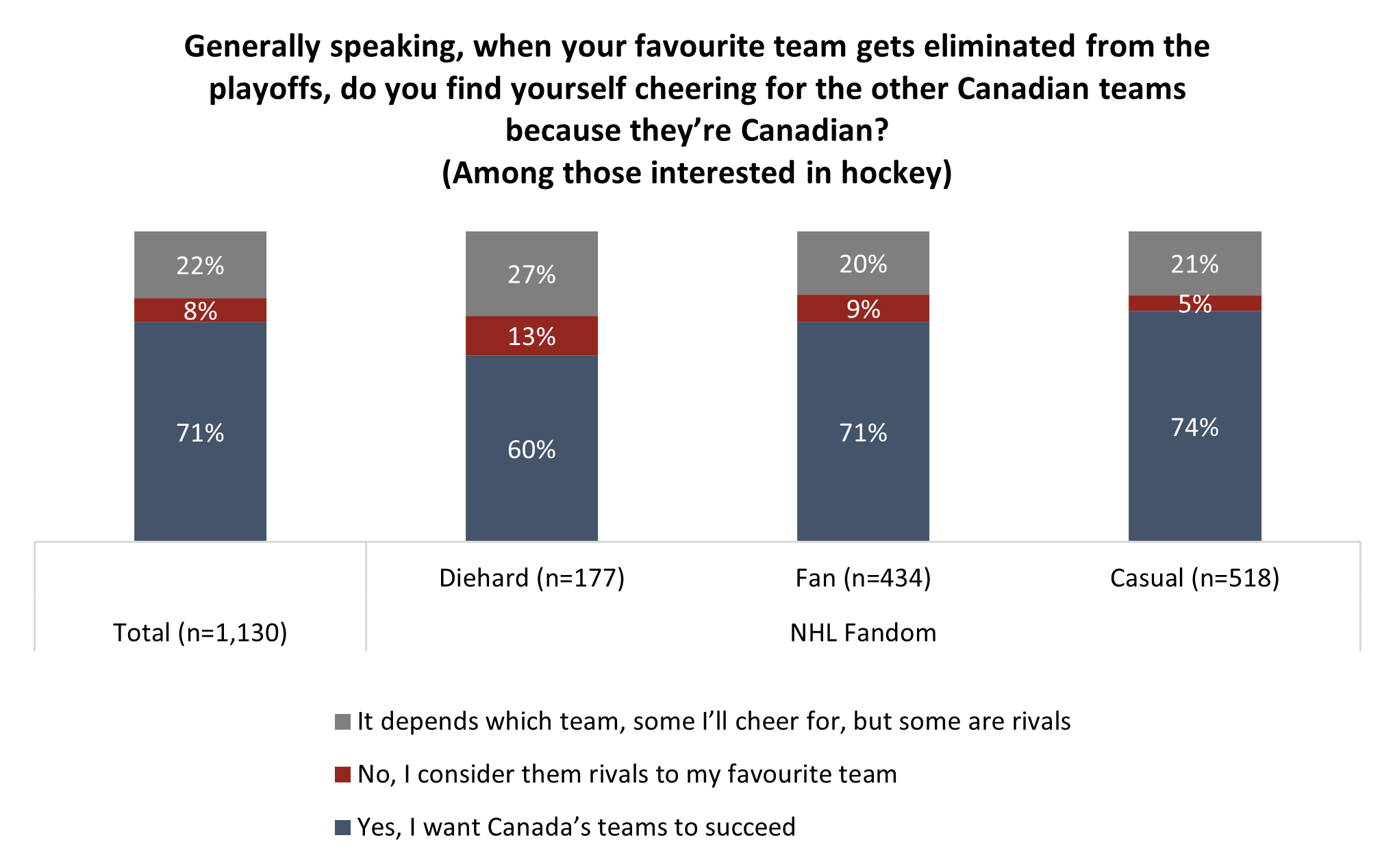Click the blue legend swatch for 'Yes' response
The height and width of the screenshot is (868, 1395).
[x=342, y=828]
